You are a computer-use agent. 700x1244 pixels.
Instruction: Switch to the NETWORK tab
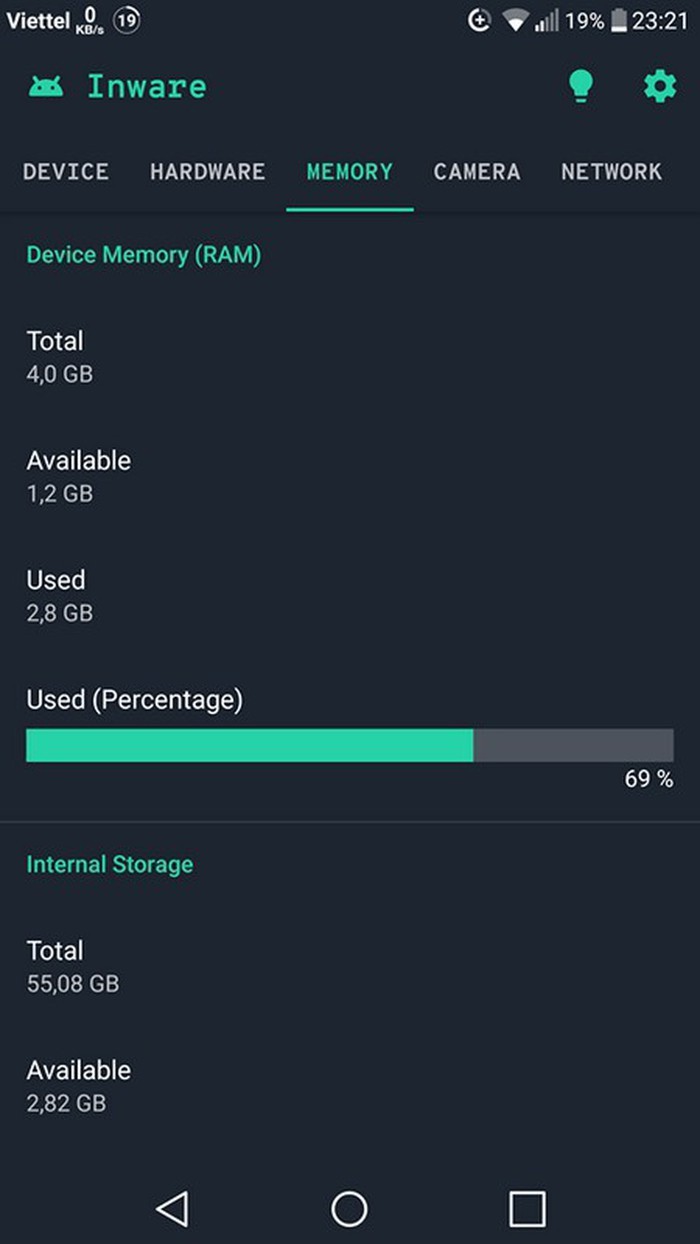pyautogui.click(x=611, y=172)
